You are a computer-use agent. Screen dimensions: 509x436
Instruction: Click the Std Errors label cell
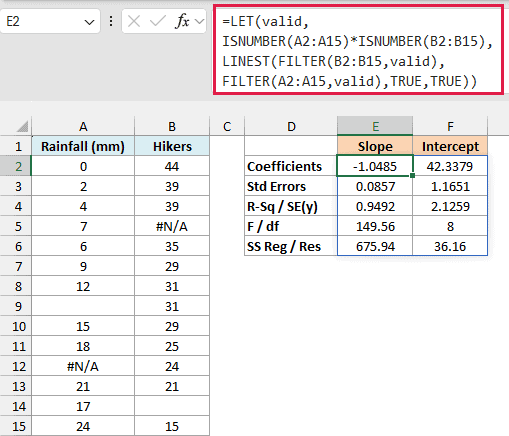291,186
